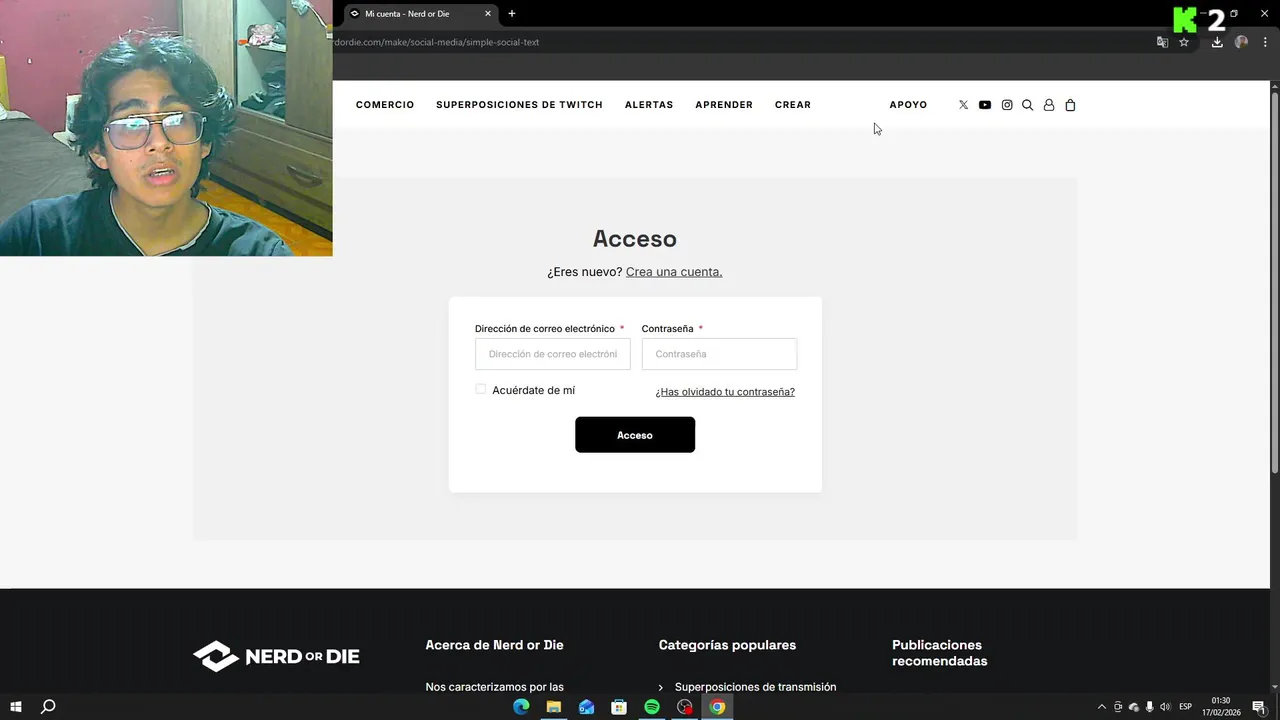Open the YouTube icon in site header

tap(985, 105)
